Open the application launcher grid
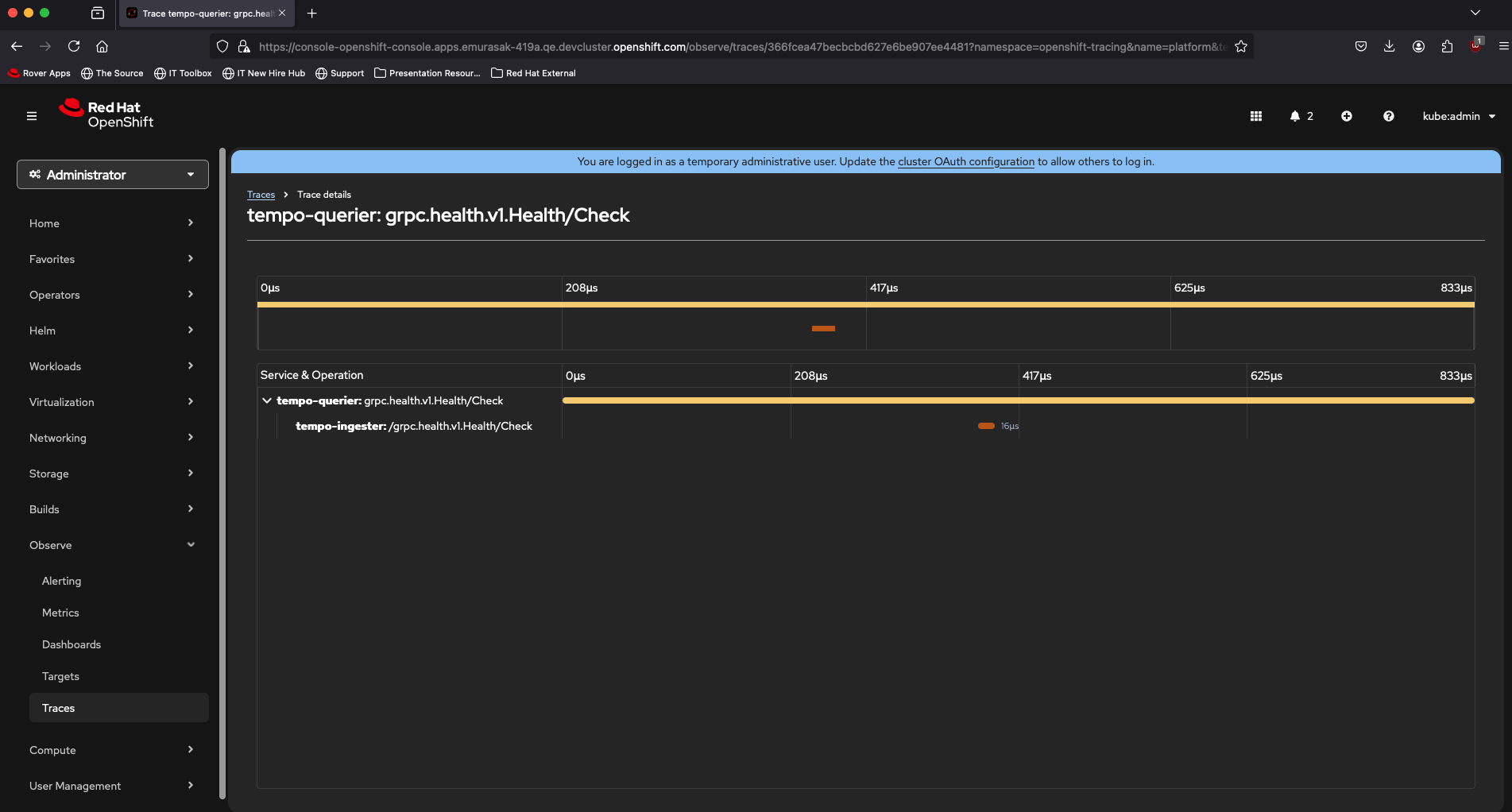Image resolution: width=1512 pixels, height=812 pixels. pyautogui.click(x=1256, y=116)
